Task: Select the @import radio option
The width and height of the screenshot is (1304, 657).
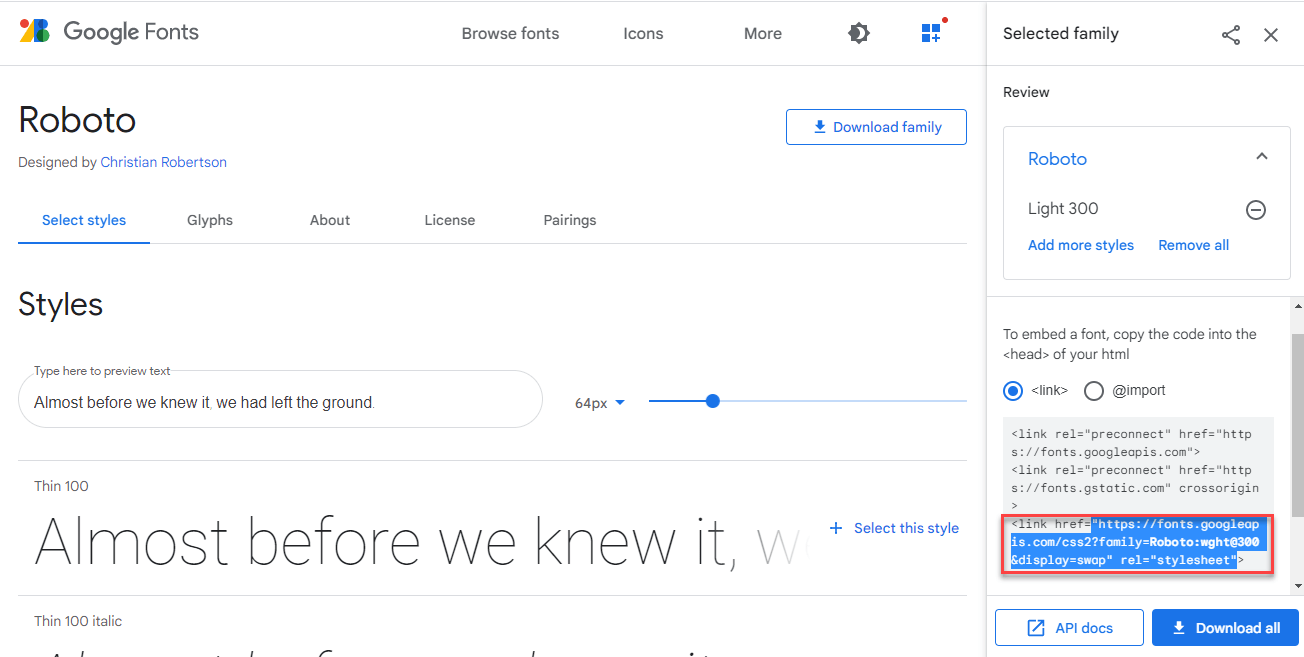Action: pos(1094,391)
